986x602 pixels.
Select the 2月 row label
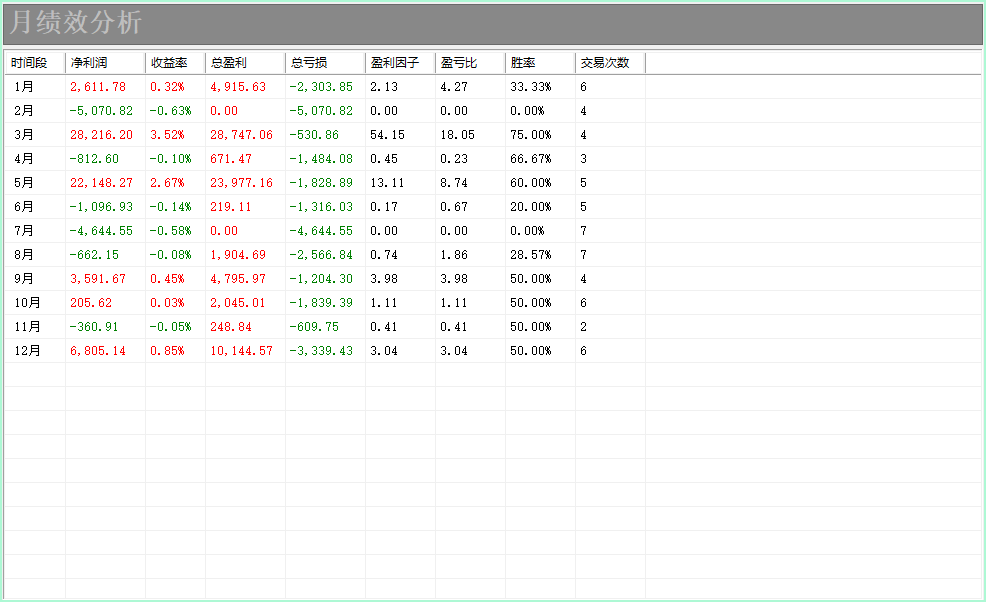(24, 111)
